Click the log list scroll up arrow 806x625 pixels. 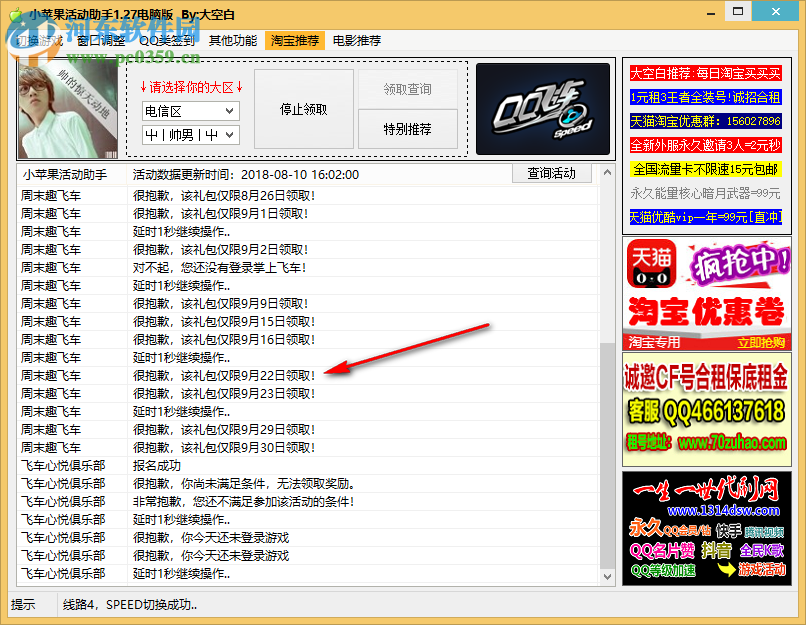[607, 172]
